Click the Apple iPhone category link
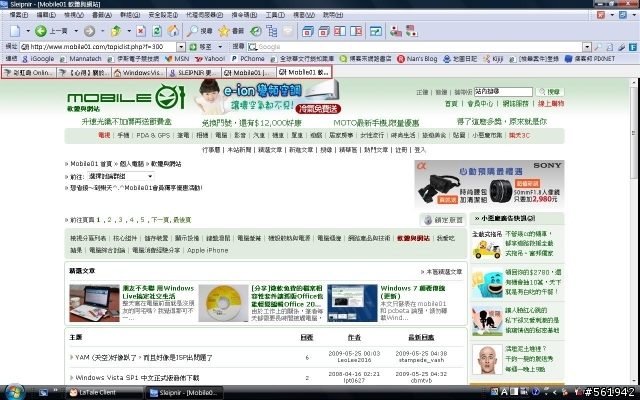Viewport: 640px width, 400px height. [x=207, y=250]
